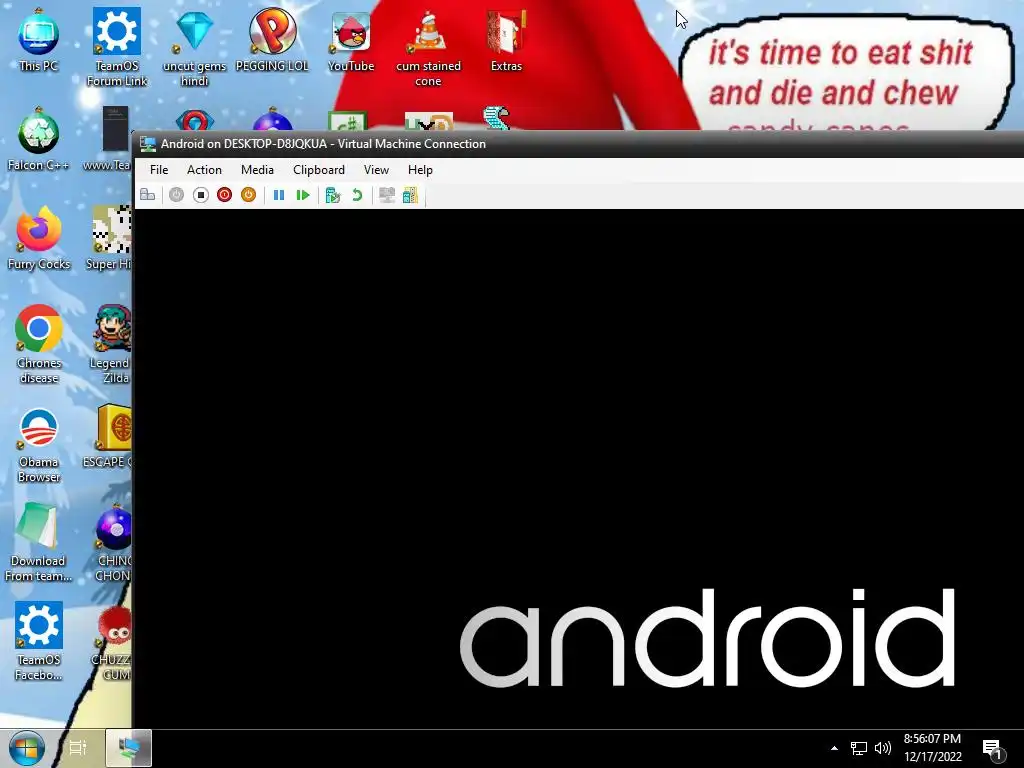Open the File menu
The height and width of the screenshot is (768, 1024).
(x=159, y=170)
